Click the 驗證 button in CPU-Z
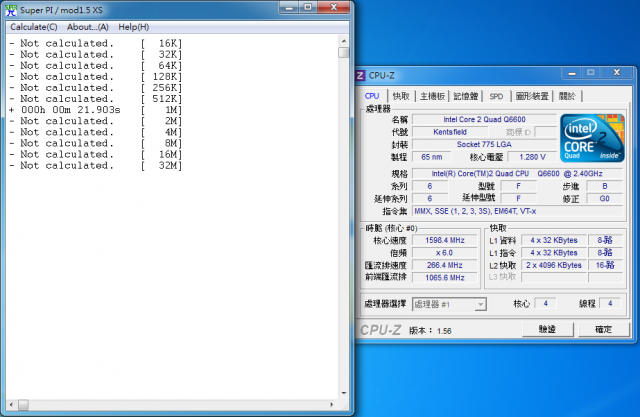Image resolution: width=640 pixels, height=417 pixels. coord(548,329)
